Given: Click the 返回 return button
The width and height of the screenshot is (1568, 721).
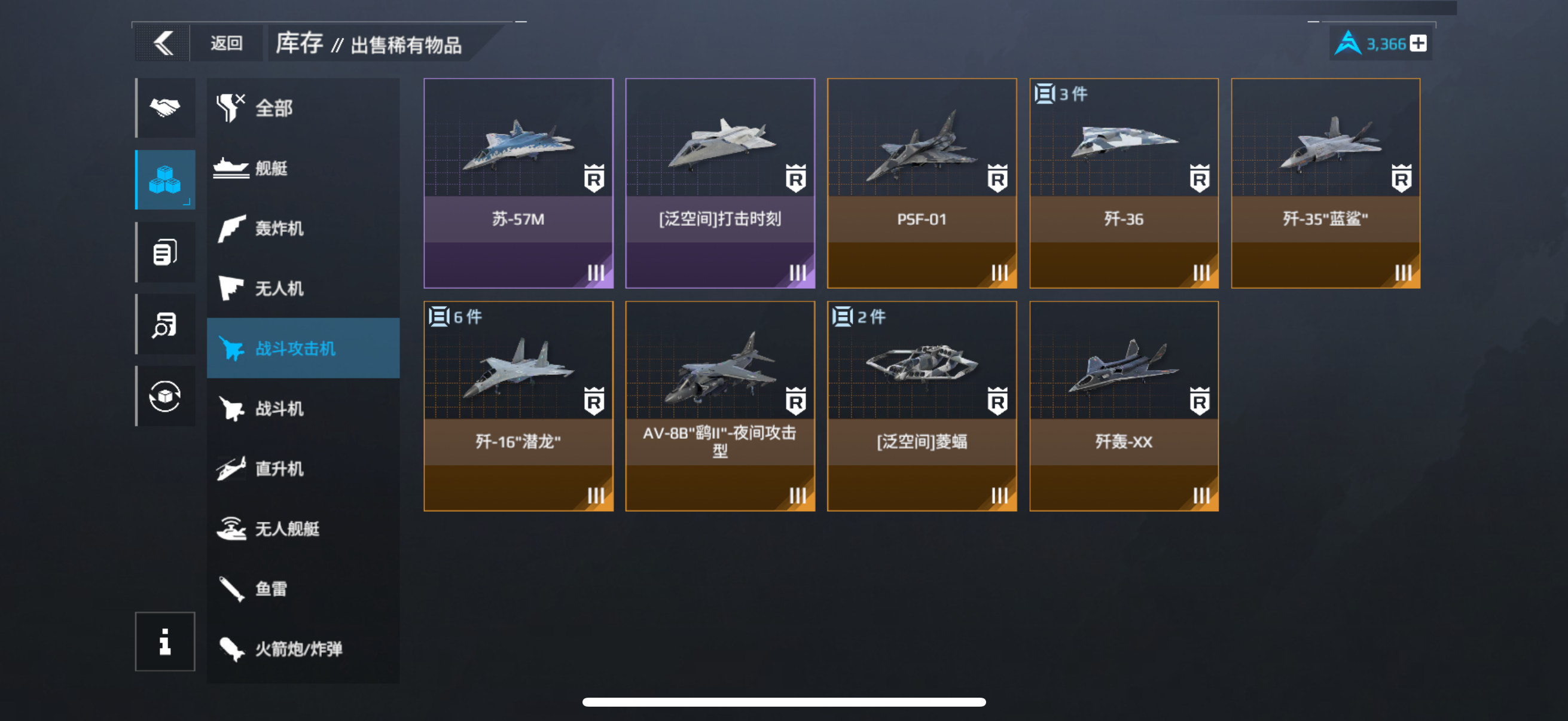Looking at the screenshot, I should 227,43.
